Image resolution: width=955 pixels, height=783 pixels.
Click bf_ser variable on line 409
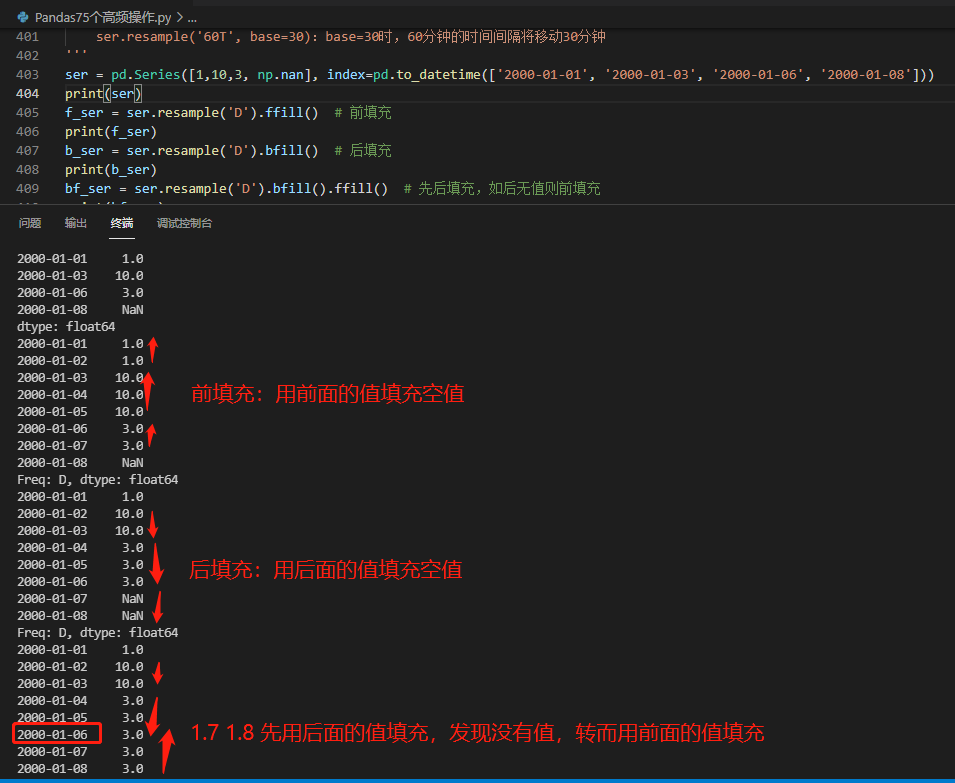(x=88, y=188)
